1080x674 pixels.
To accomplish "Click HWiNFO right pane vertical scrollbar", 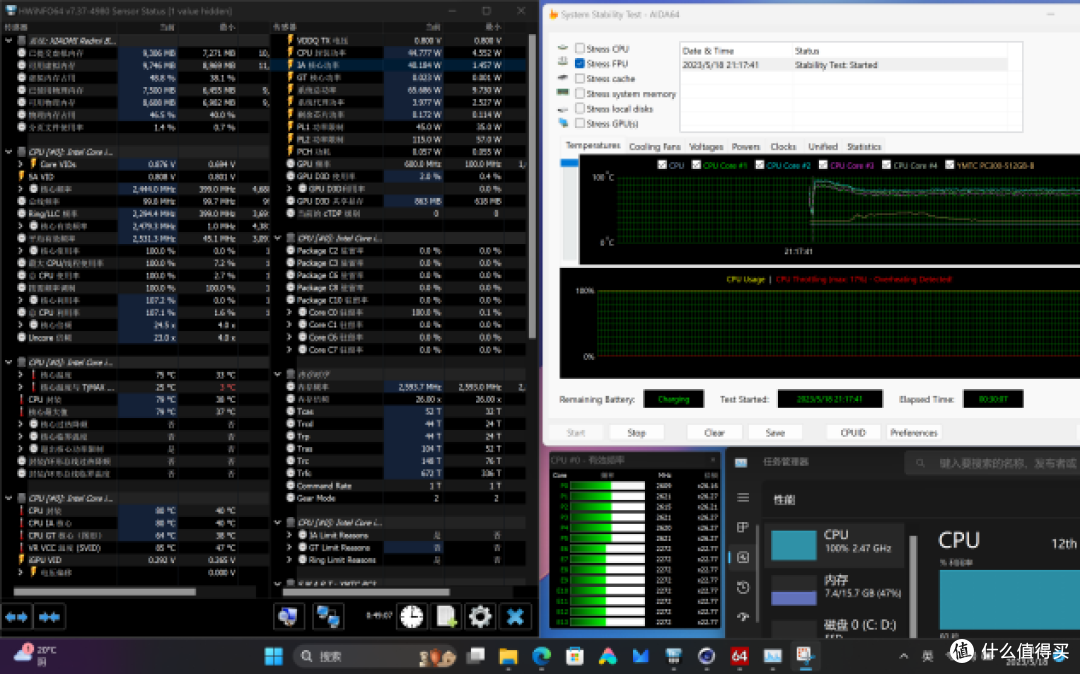I will 532,186.
